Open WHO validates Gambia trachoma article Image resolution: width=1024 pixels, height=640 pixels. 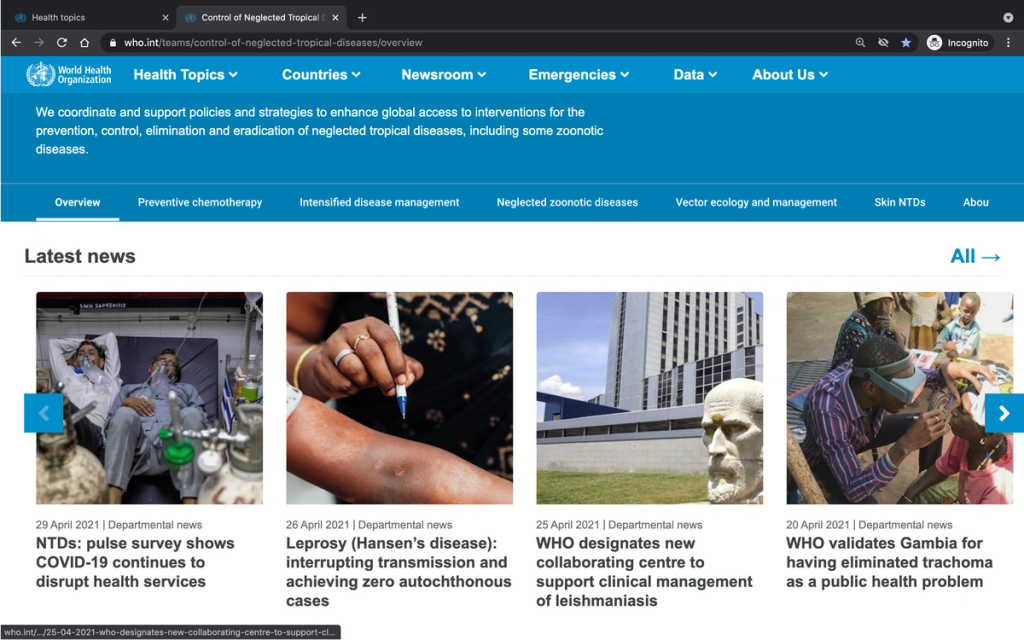click(x=889, y=562)
